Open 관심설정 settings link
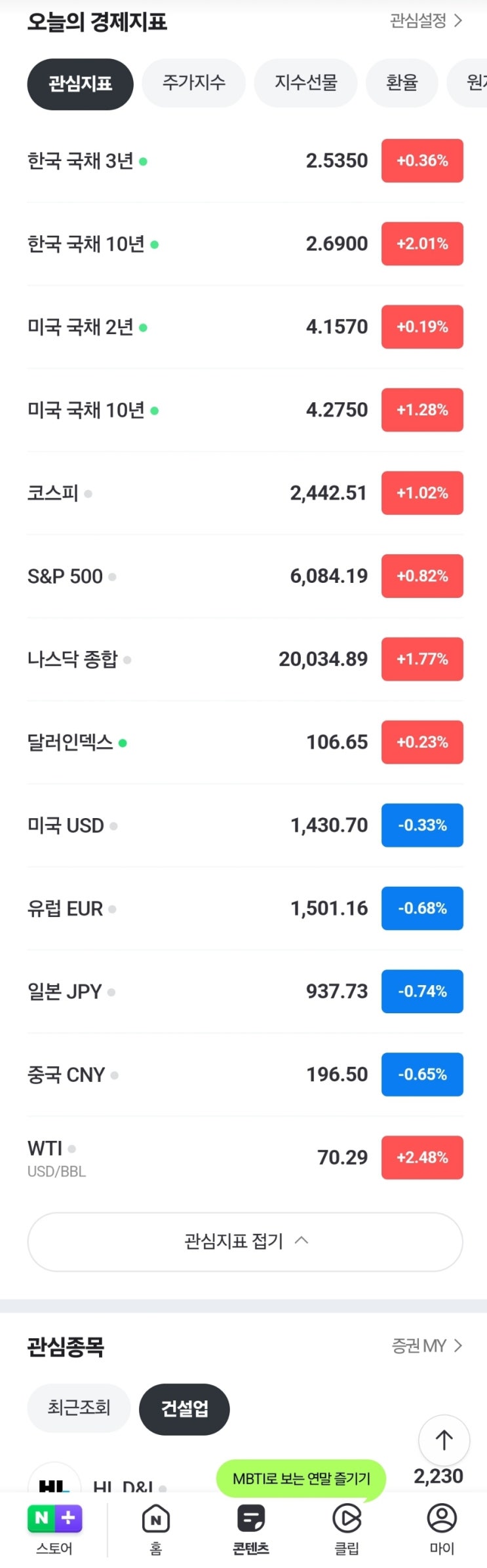The width and height of the screenshot is (487, 1568). pos(426,21)
